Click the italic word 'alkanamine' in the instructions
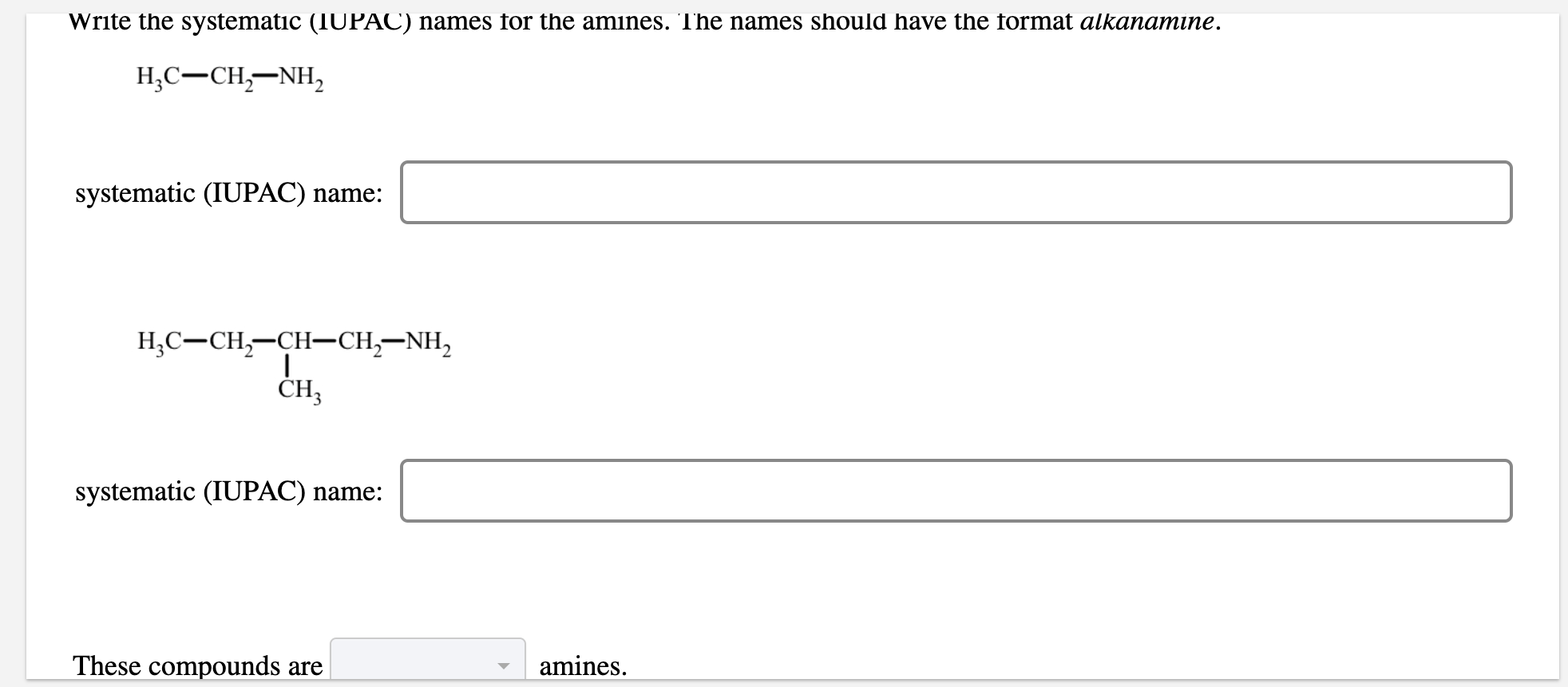Viewport: 1568px width, 687px height. [x=1148, y=21]
